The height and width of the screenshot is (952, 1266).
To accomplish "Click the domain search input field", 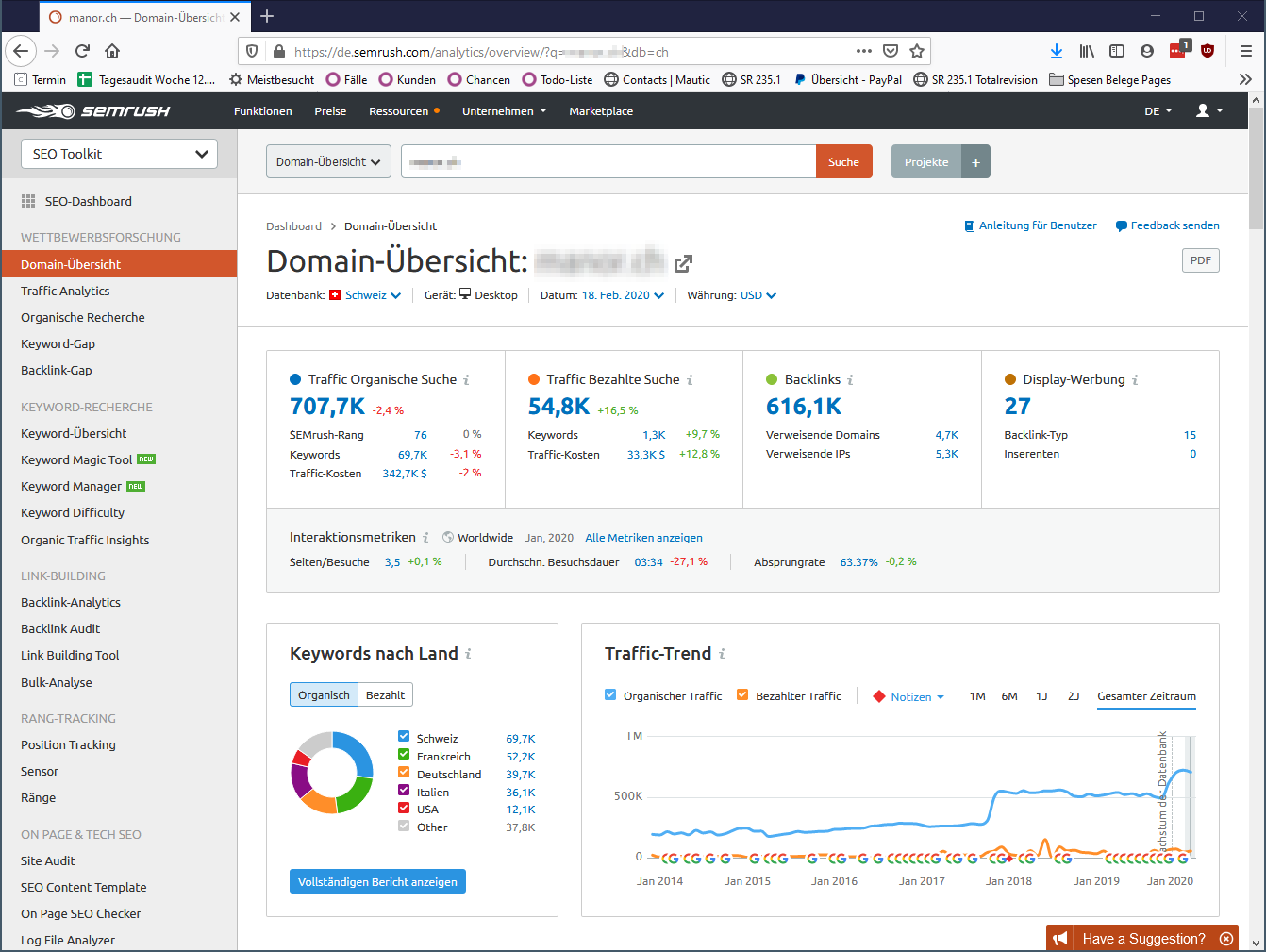I will 608,162.
